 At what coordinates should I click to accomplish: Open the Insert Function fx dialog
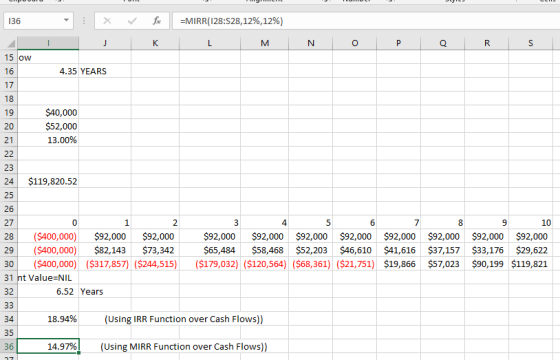[157, 21]
